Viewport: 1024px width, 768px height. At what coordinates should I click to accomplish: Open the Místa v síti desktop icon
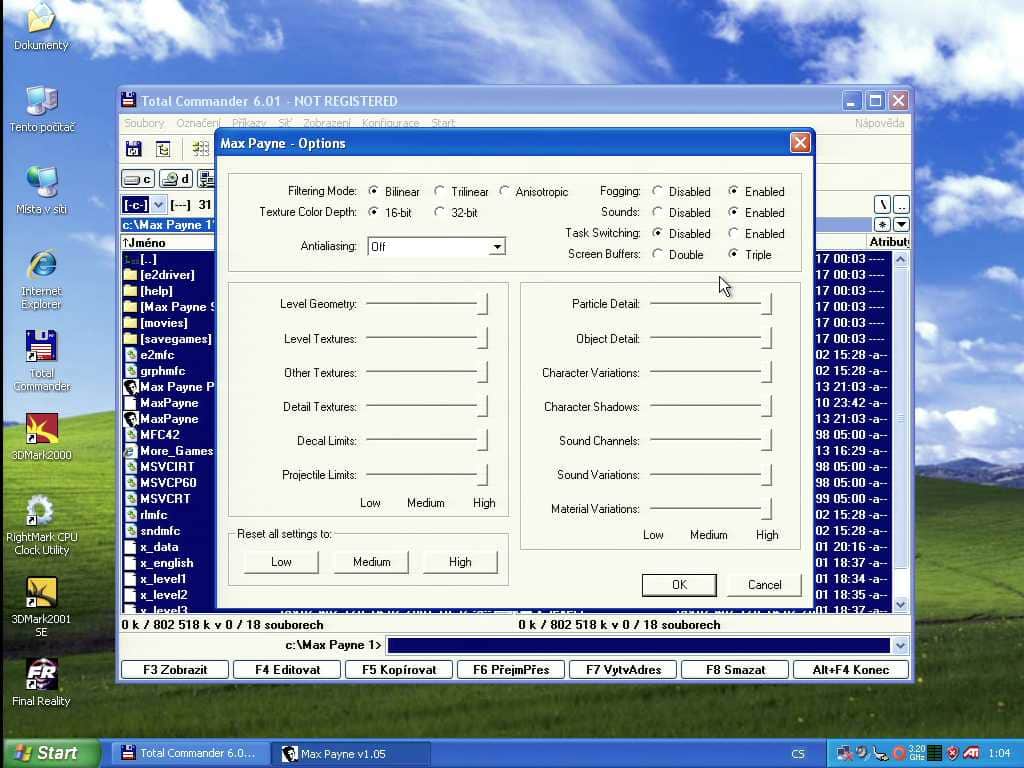(42, 190)
